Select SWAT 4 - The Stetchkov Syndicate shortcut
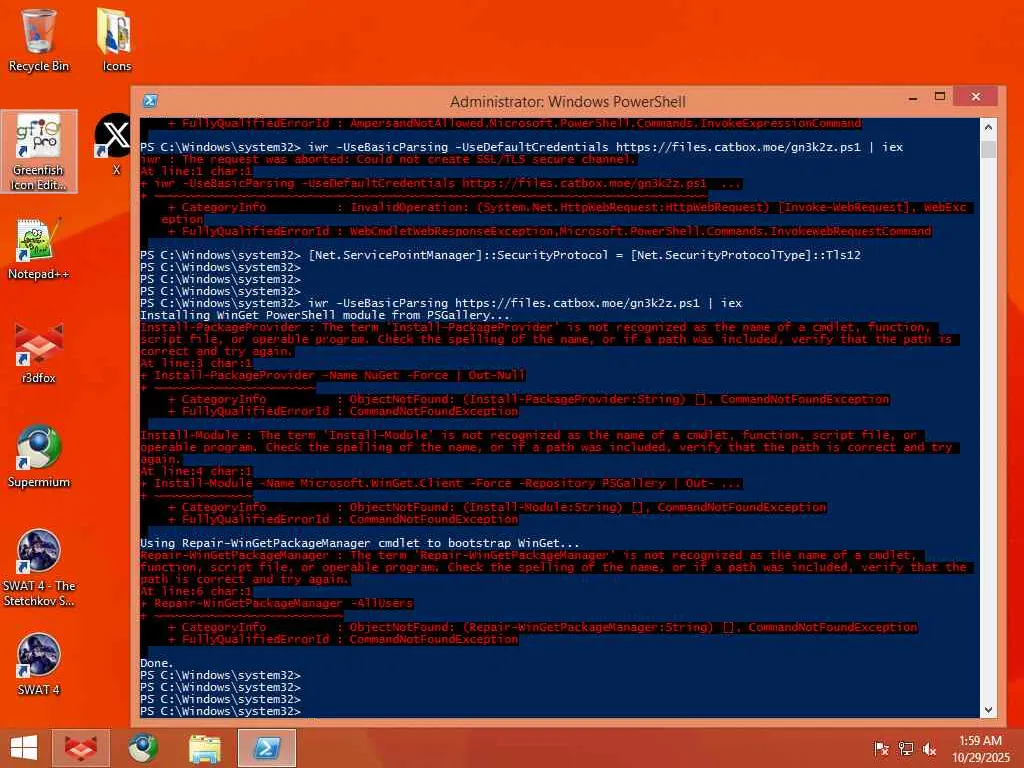The width and height of the screenshot is (1024, 768). click(39, 568)
